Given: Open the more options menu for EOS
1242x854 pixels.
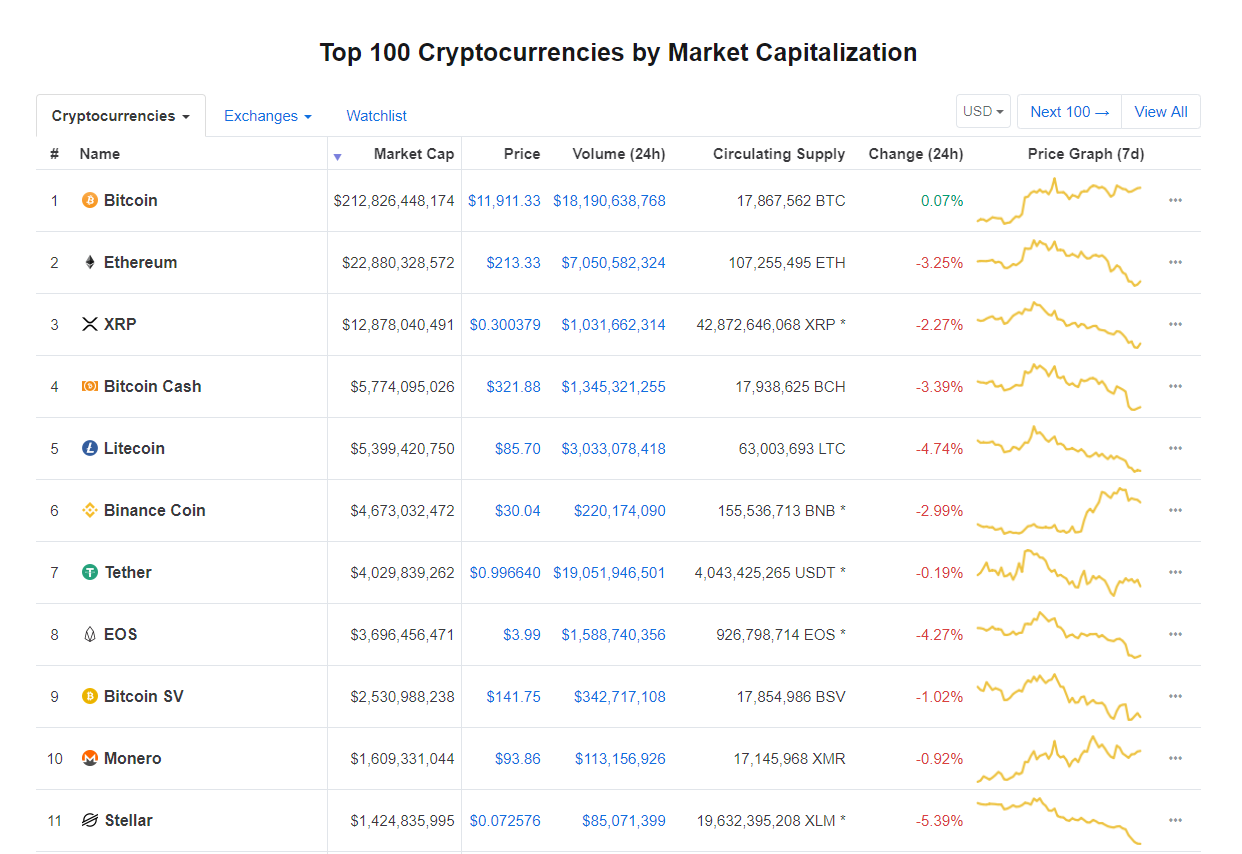Looking at the screenshot, I should [x=1175, y=634].
